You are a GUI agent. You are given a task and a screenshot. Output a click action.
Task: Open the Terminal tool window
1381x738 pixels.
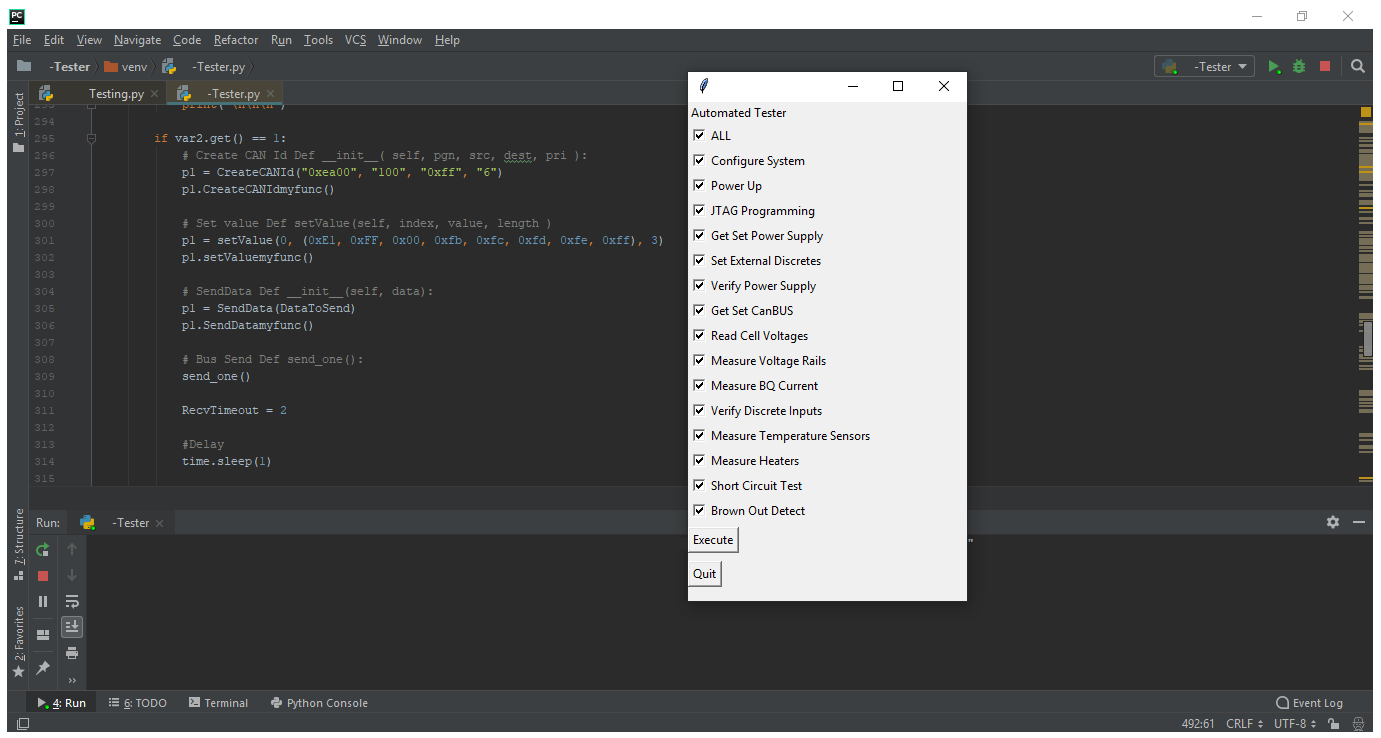tap(218, 703)
